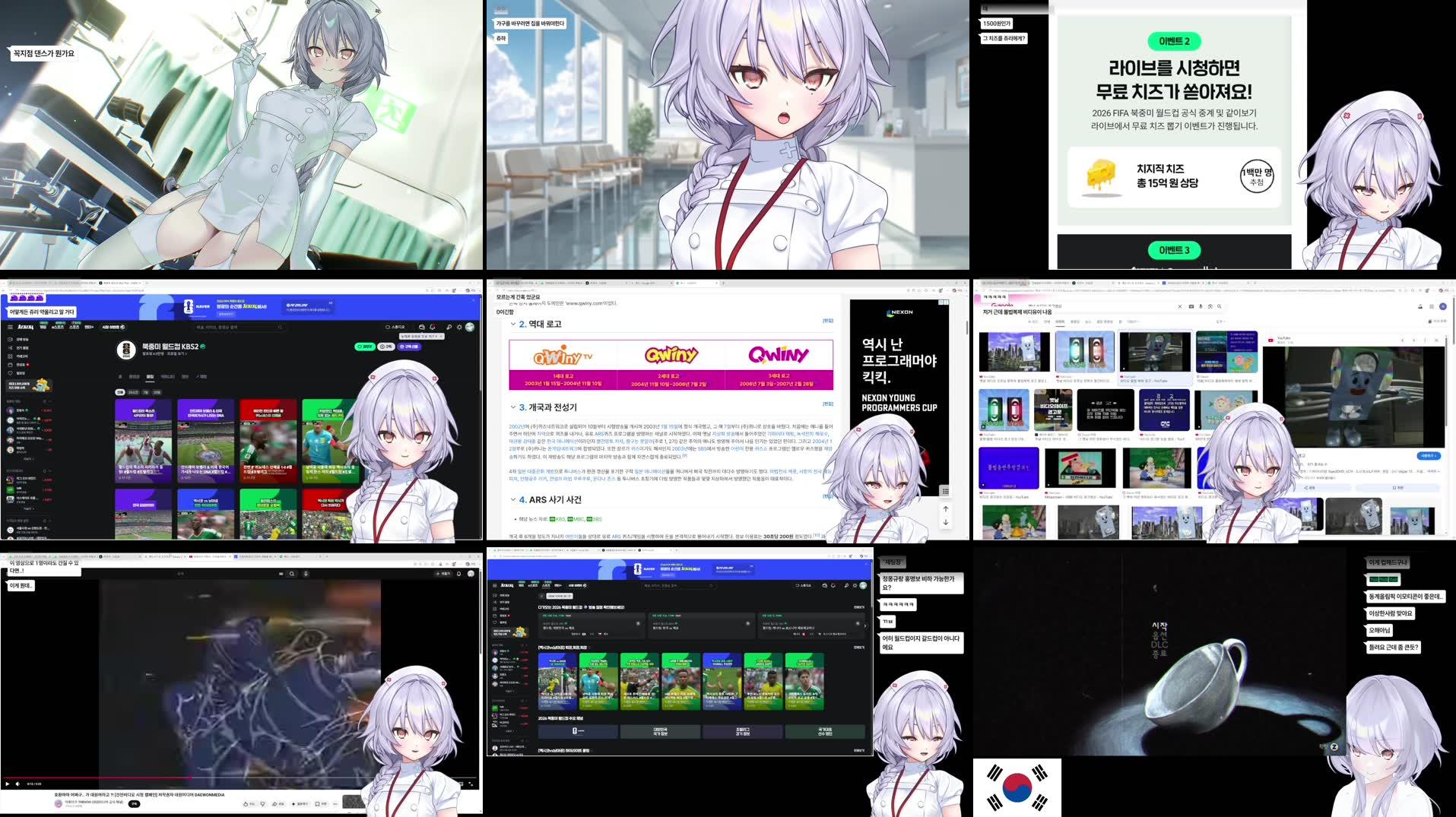The width and height of the screenshot is (1456, 817).
Task: Click share button under YouTube video
Action: point(278,804)
